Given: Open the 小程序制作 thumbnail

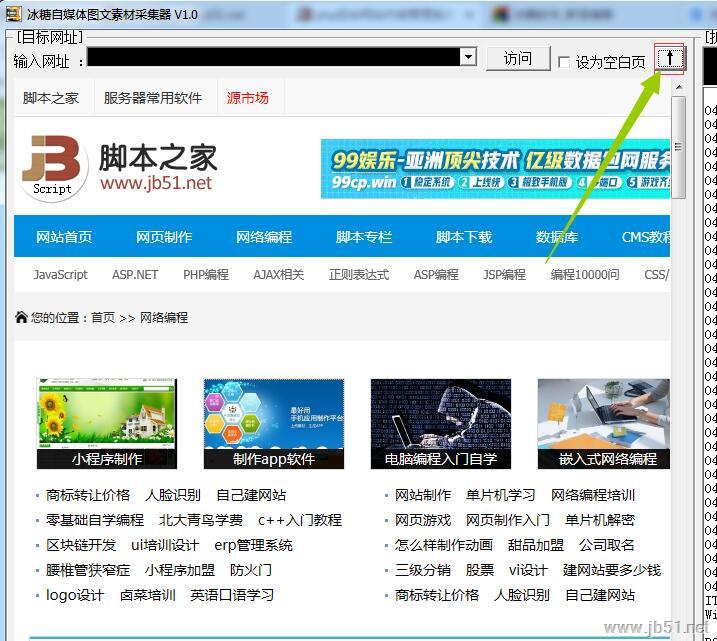Looking at the screenshot, I should point(107,423).
